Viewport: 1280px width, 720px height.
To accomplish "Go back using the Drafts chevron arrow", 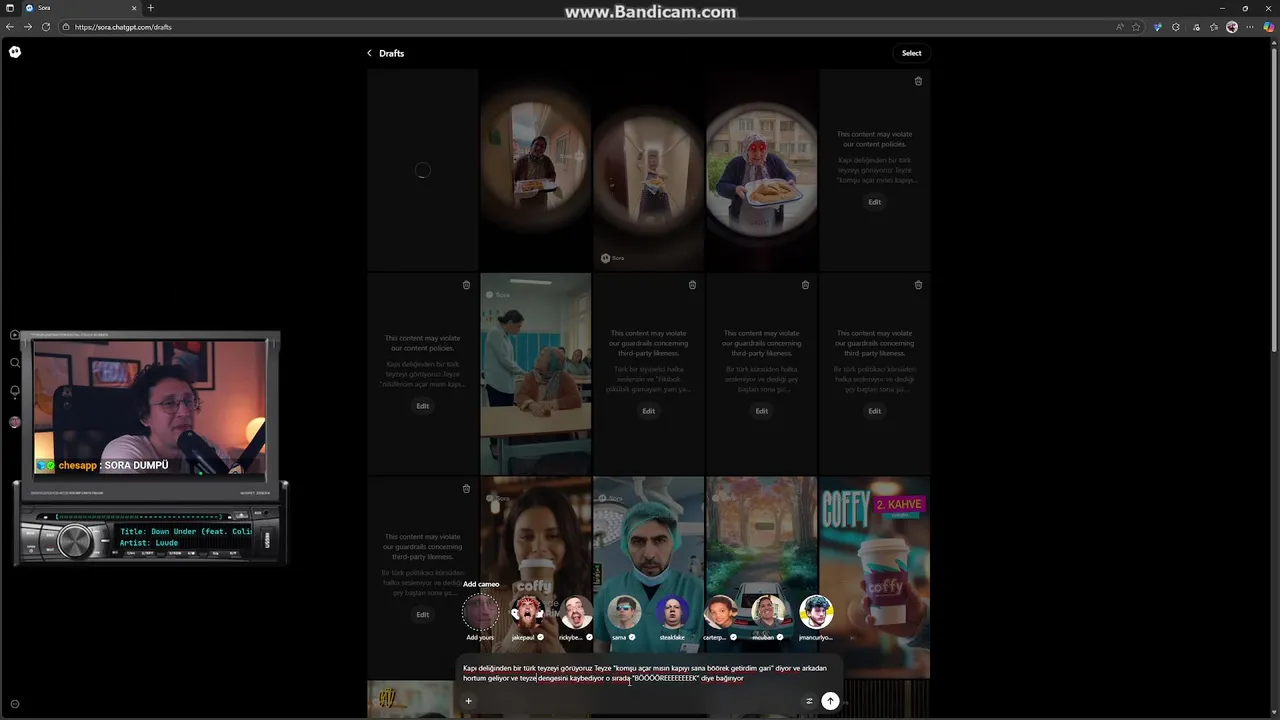I will pos(369,53).
